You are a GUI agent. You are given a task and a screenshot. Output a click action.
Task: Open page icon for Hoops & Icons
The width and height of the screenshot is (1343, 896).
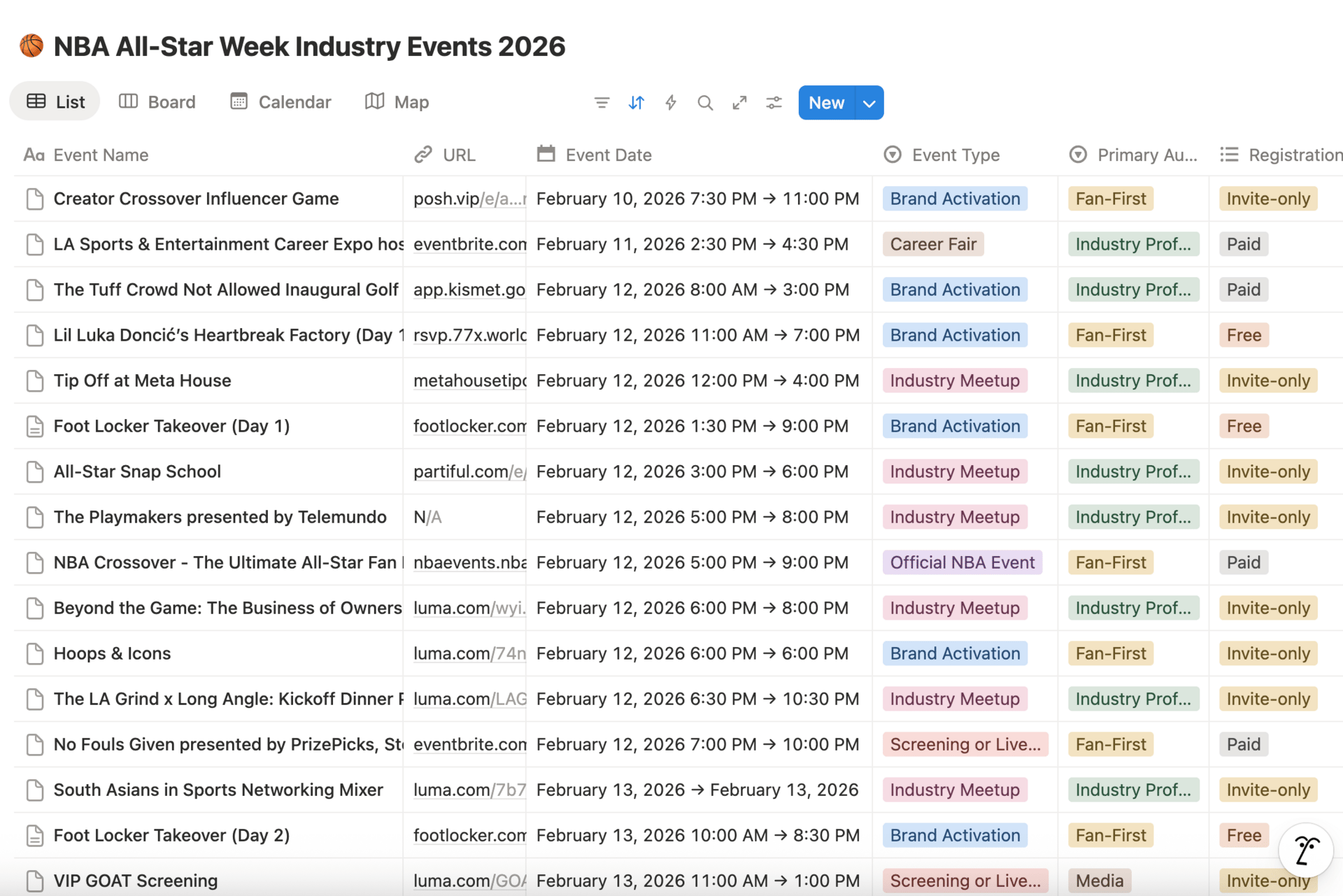pos(34,653)
